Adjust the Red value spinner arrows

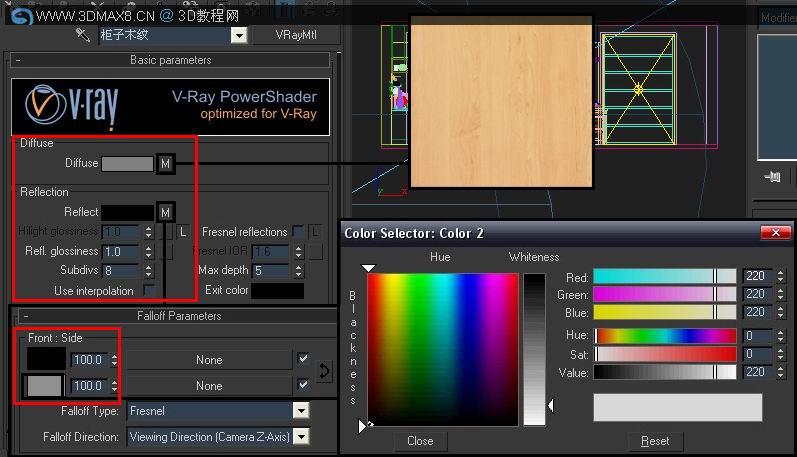click(781, 276)
